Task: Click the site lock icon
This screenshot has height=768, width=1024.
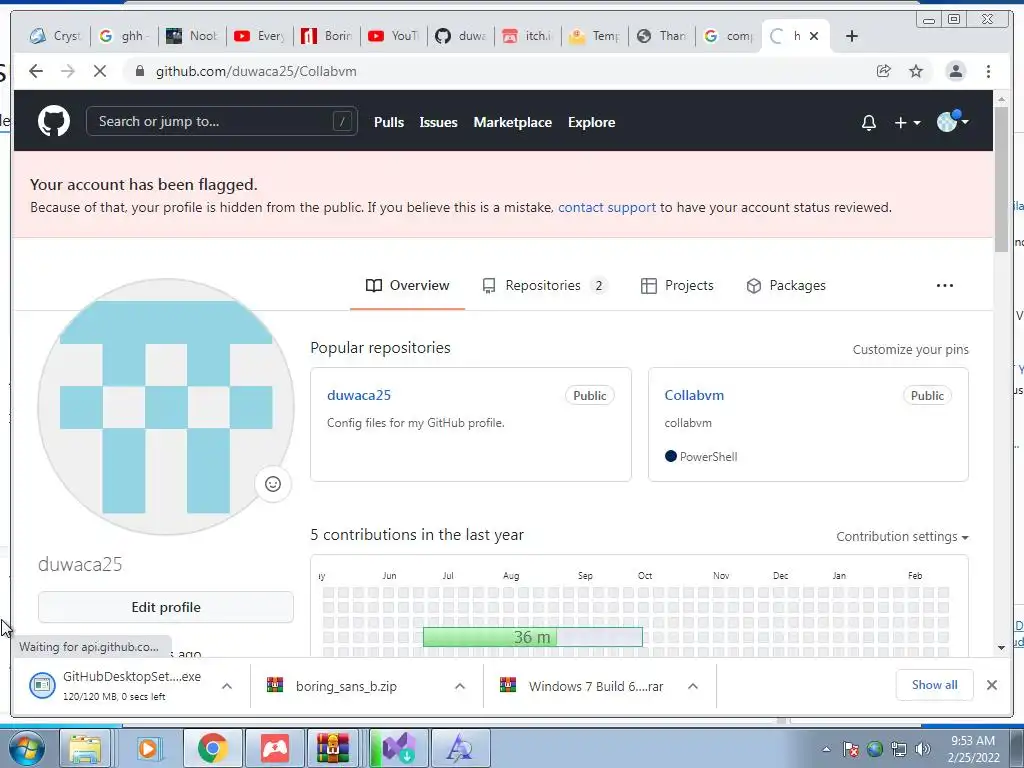Action: 139,71
